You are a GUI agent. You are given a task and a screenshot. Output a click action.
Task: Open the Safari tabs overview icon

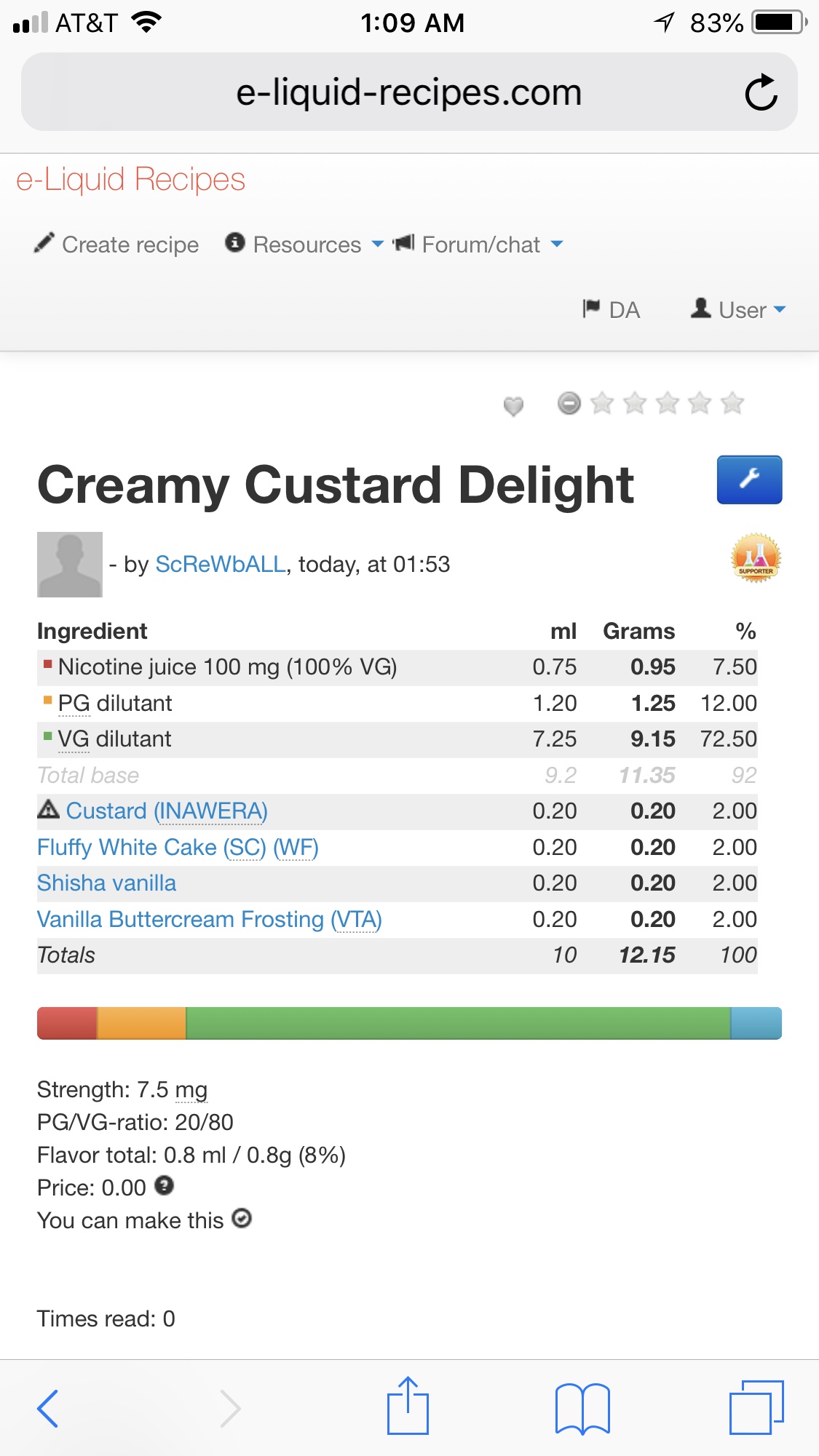coord(756,1407)
